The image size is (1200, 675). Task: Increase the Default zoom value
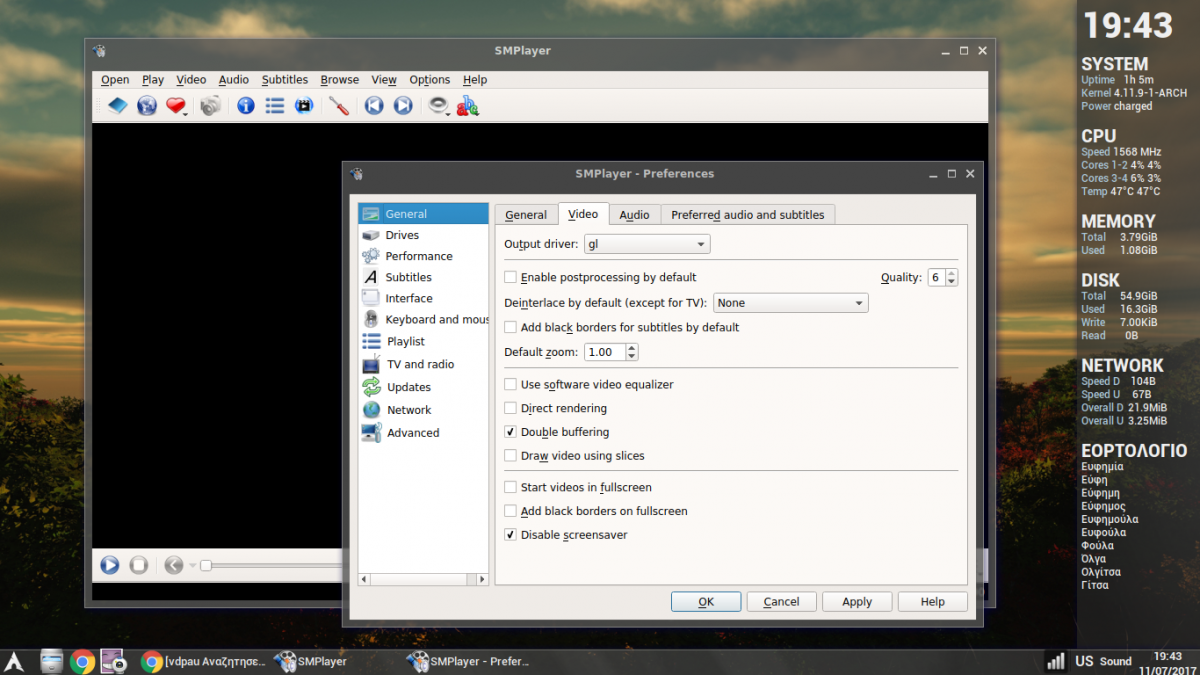(x=632, y=348)
